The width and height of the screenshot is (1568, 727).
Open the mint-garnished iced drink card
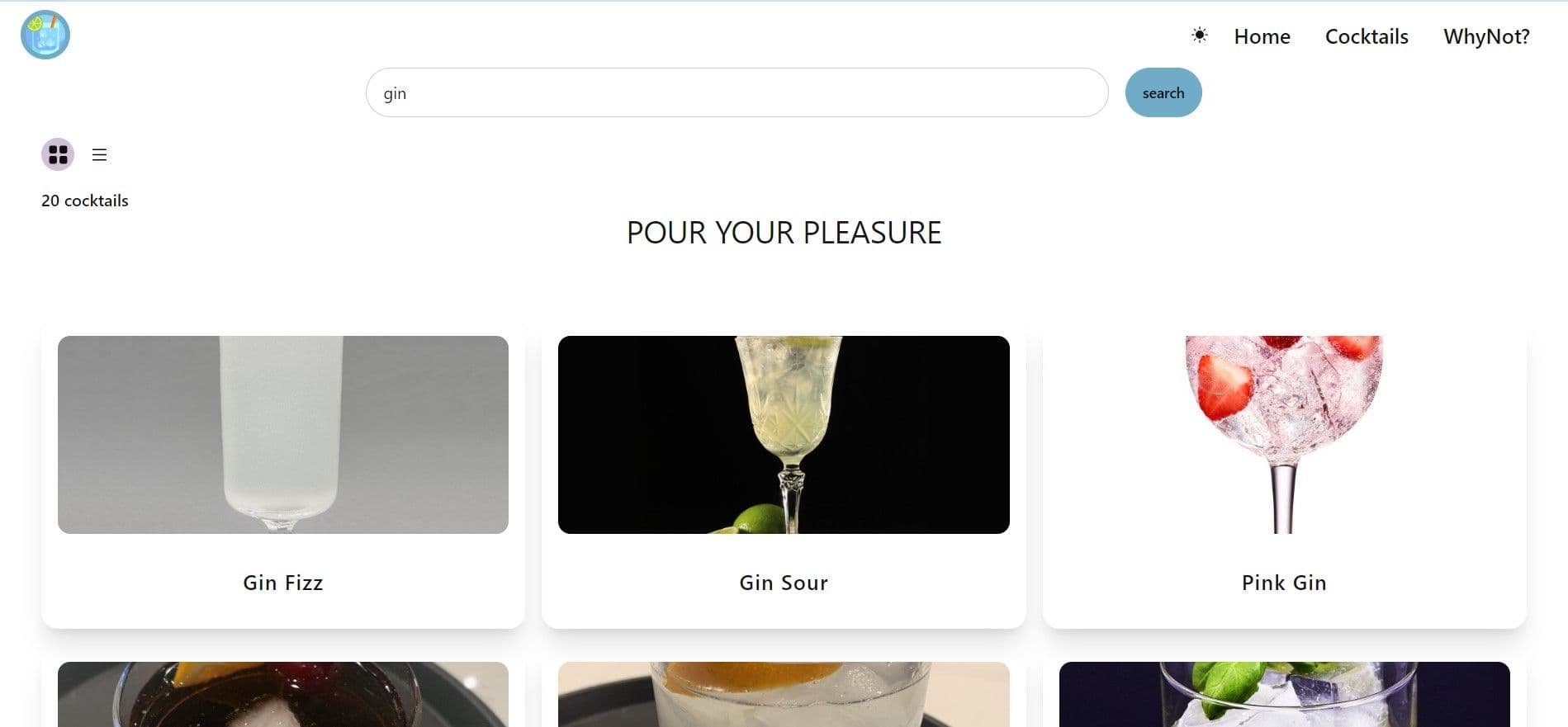click(x=1284, y=694)
